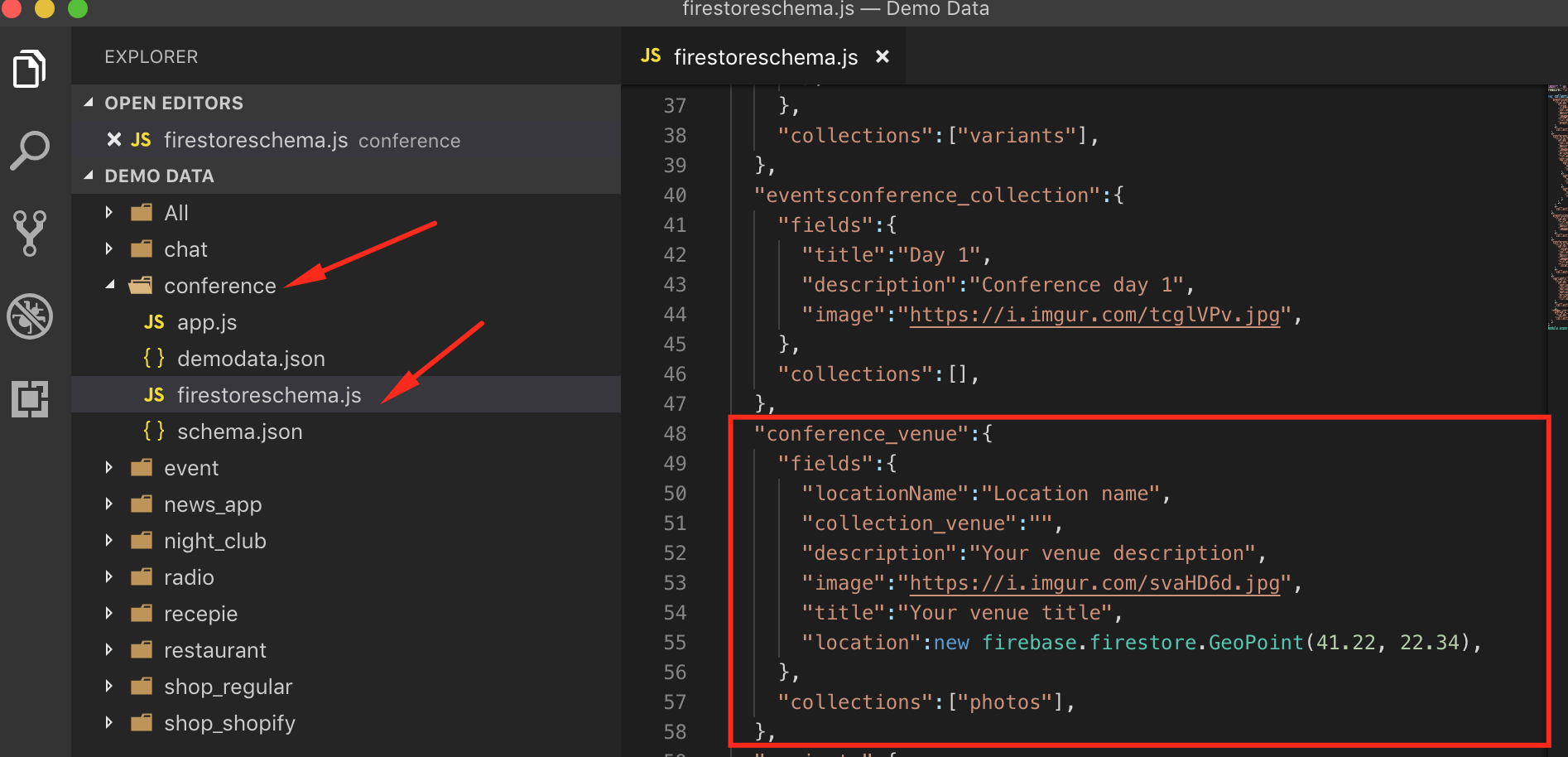Click the restaurant folder icon
The height and width of the screenshot is (757, 1568).
(x=142, y=650)
